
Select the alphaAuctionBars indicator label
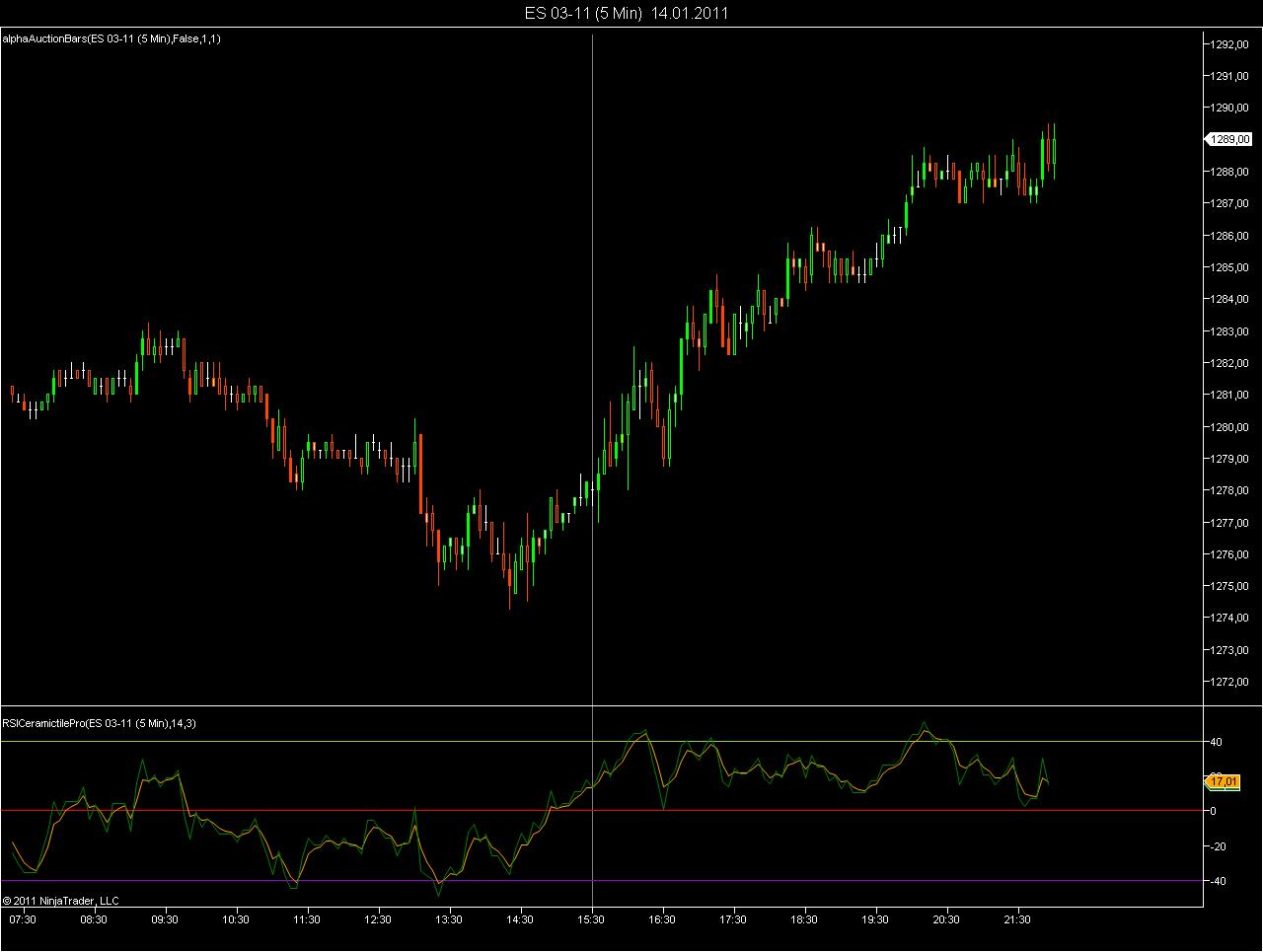coord(112,39)
